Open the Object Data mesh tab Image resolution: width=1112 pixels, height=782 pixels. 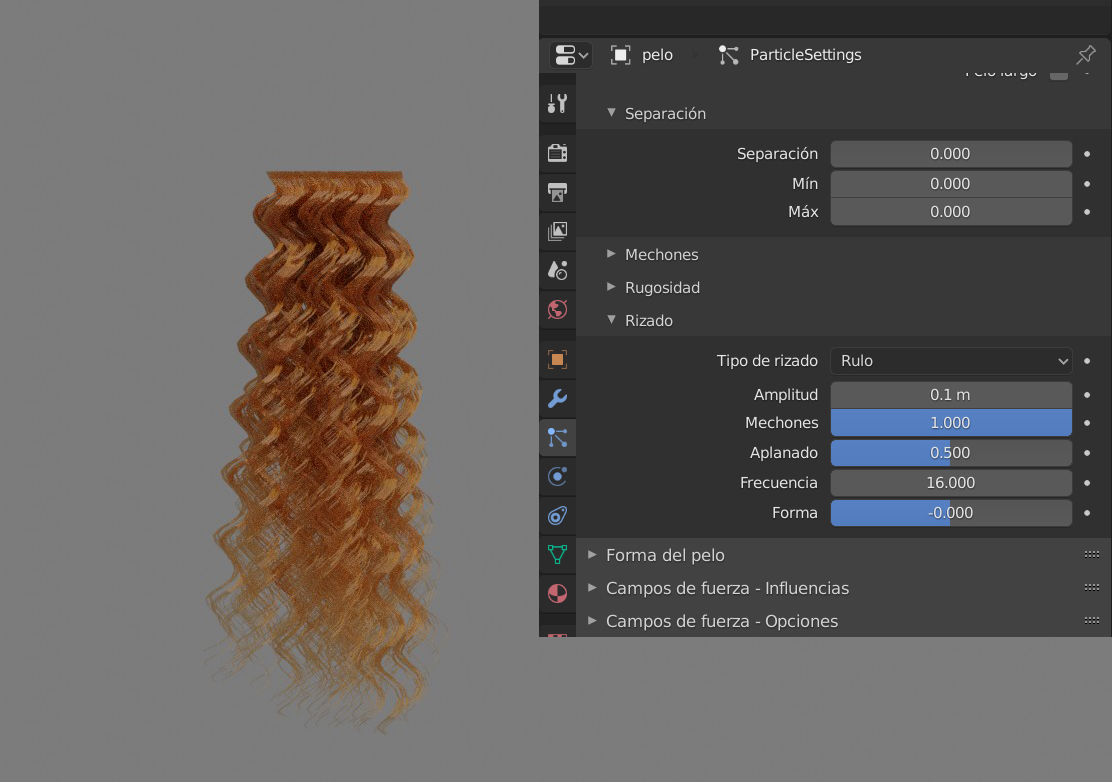[x=557, y=554]
